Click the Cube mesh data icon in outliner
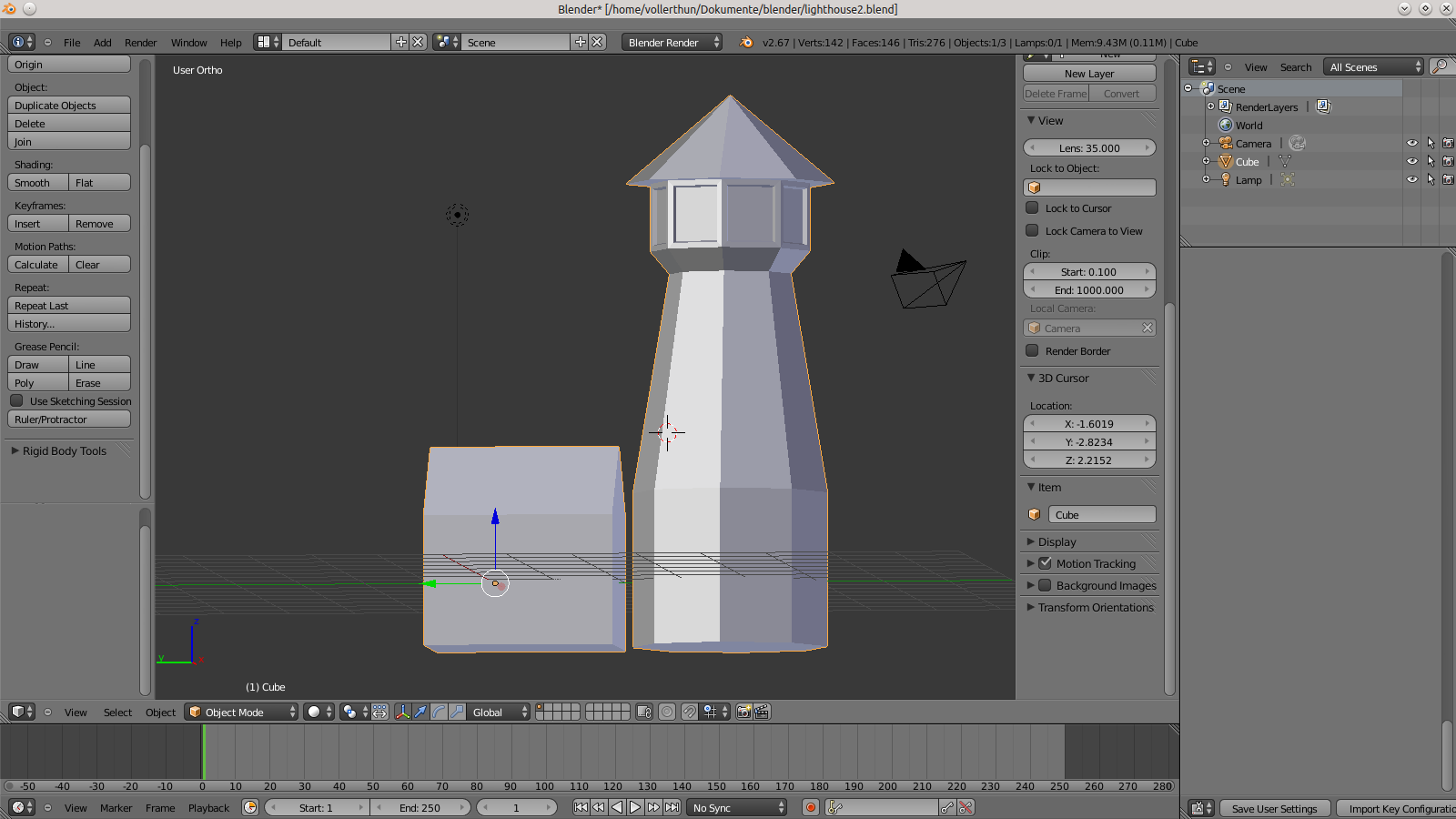 click(x=1285, y=161)
